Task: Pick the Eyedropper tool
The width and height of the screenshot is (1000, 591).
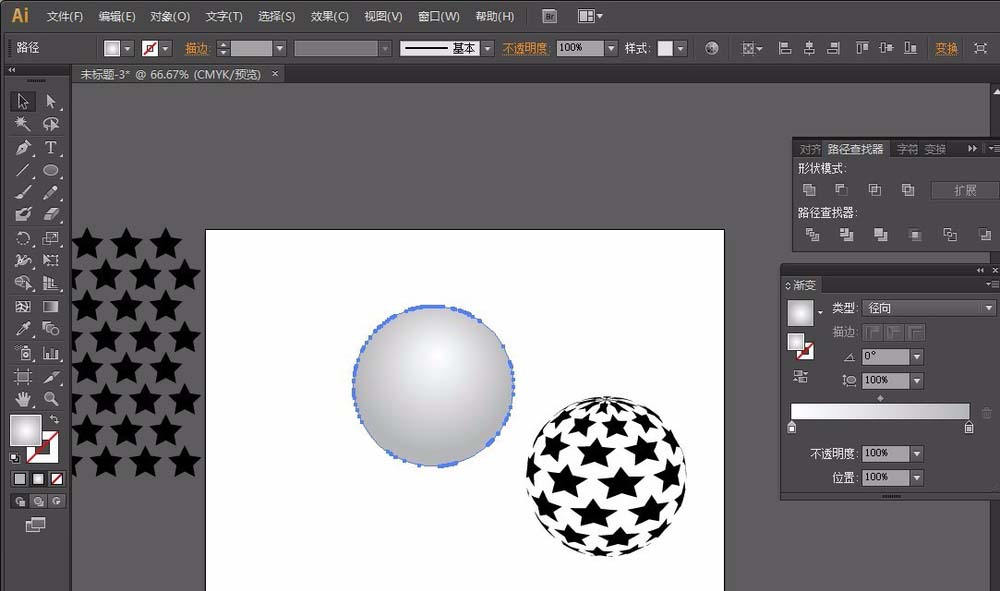Action: 23,330
